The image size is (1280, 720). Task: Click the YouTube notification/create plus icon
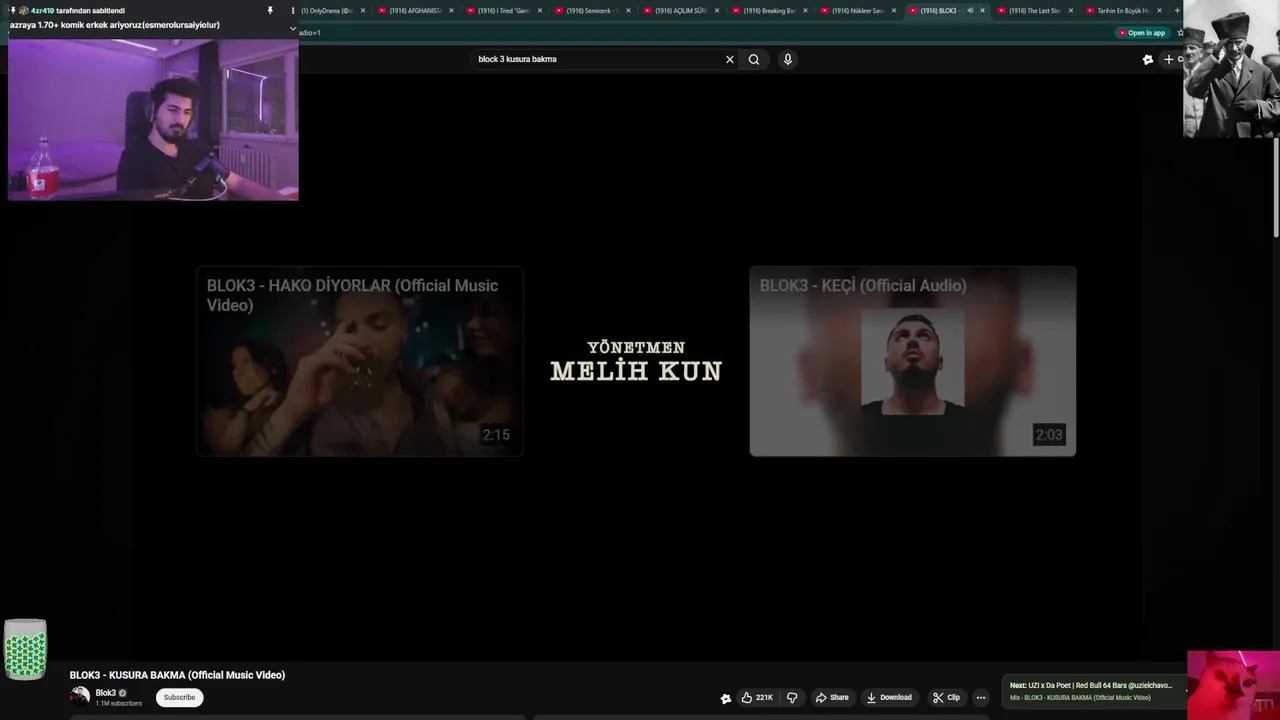[1169, 59]
